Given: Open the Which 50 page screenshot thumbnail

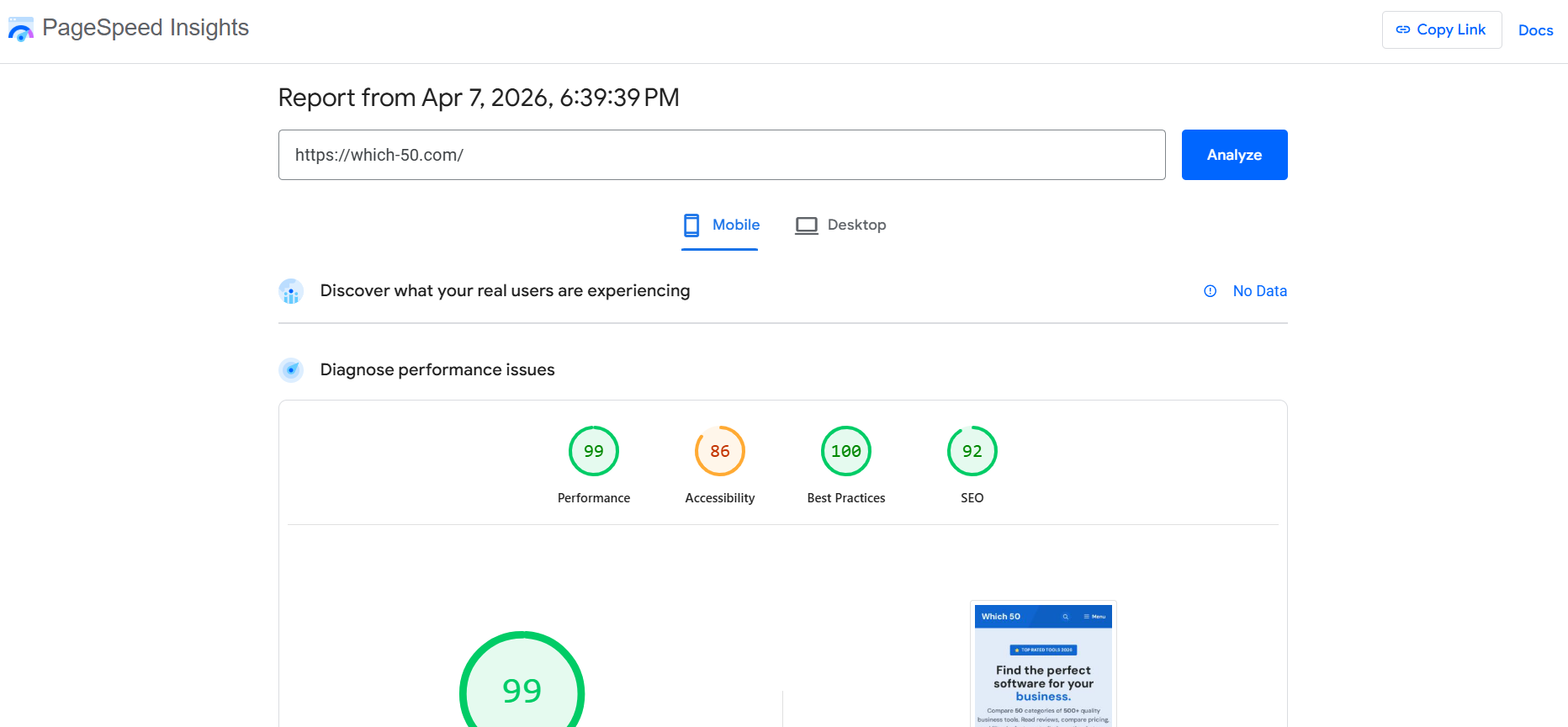Looking at the screenshot, I should click(x=1043, y=664).
